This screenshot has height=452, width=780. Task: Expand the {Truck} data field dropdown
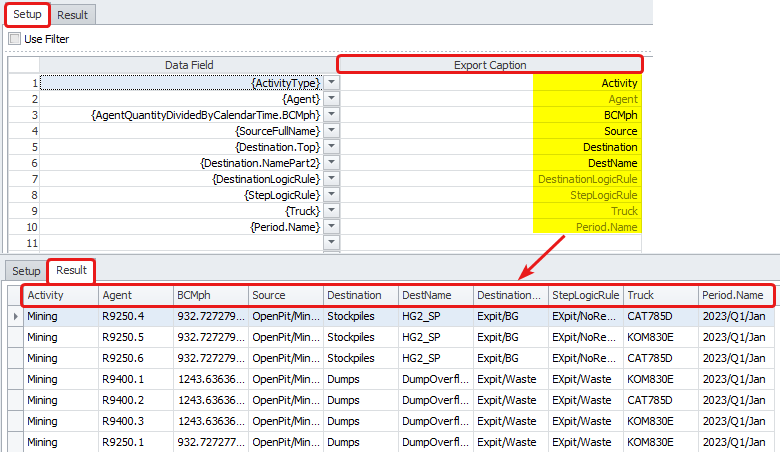click(x=332, y=212)
